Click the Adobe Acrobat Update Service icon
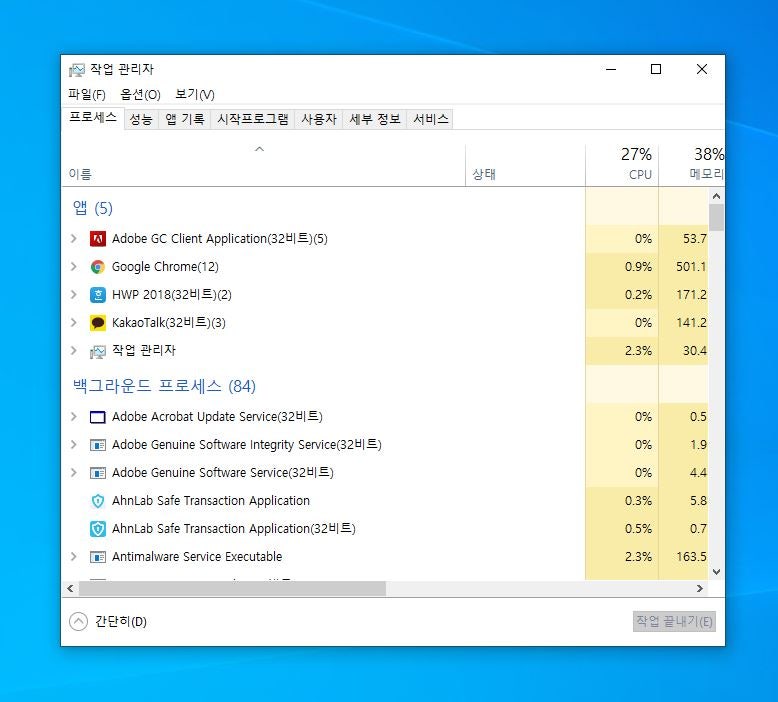 [98, 417]
